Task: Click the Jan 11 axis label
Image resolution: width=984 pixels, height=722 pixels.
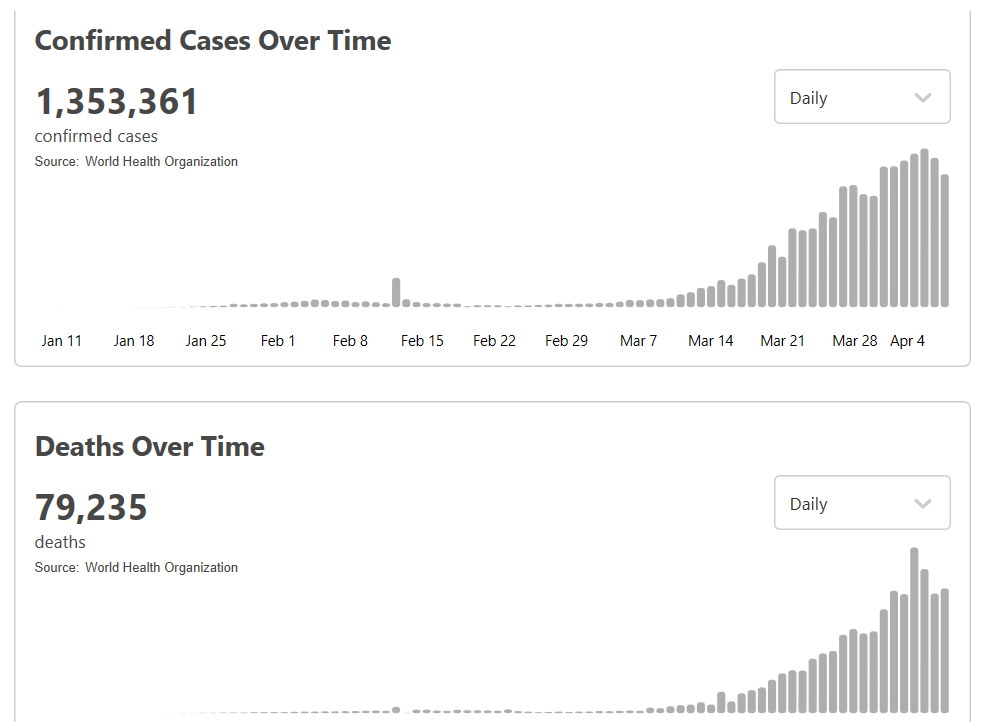Action: click(x=62, y=341)
